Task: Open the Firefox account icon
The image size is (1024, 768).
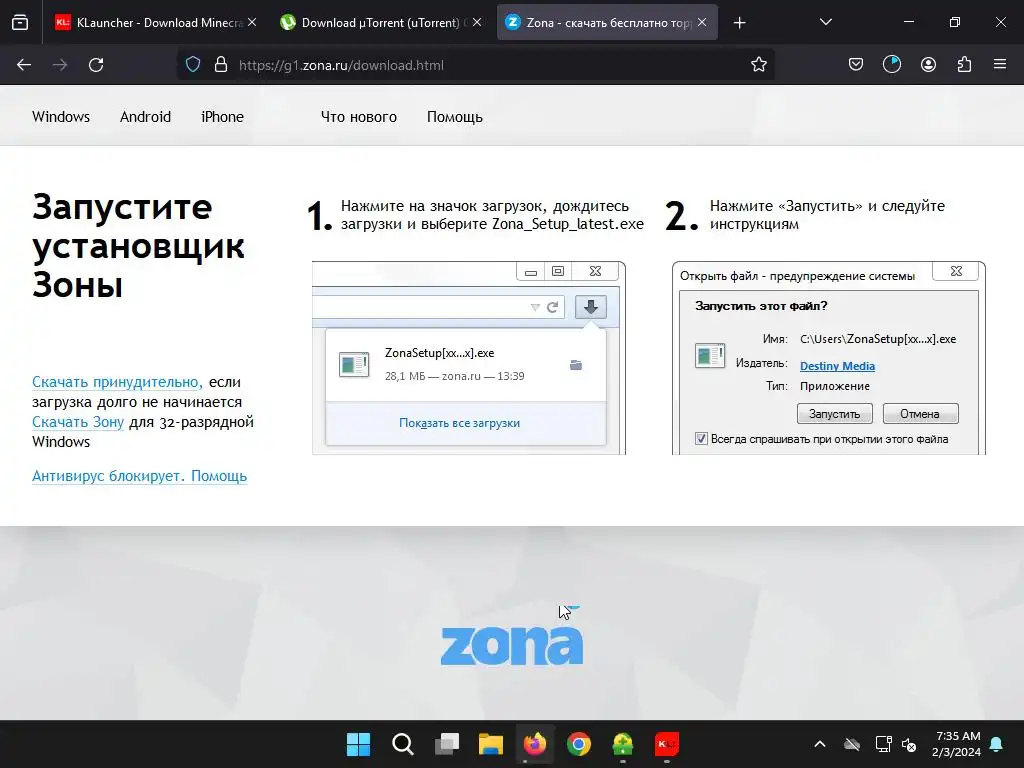Action: pos(928,65)
